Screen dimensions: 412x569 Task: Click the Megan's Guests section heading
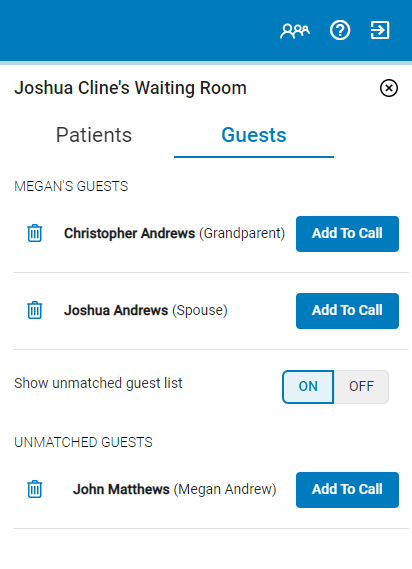tap(71, 186)
